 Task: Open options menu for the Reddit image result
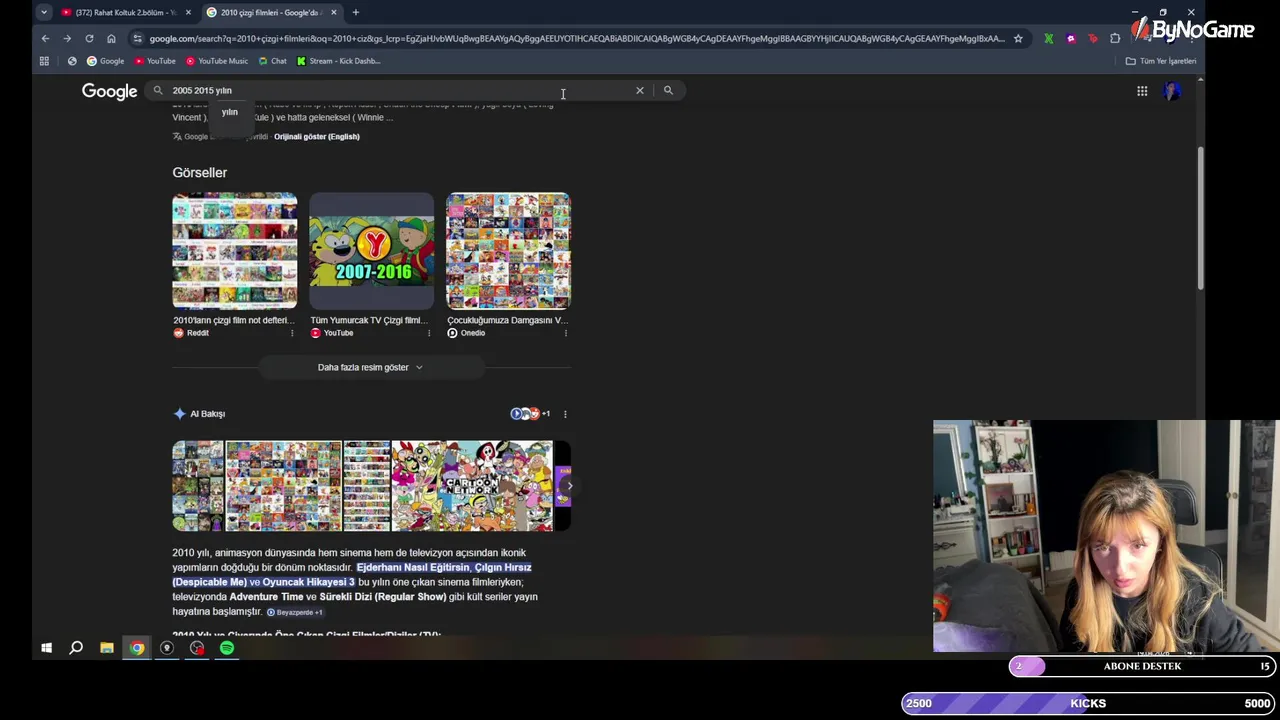292,333
